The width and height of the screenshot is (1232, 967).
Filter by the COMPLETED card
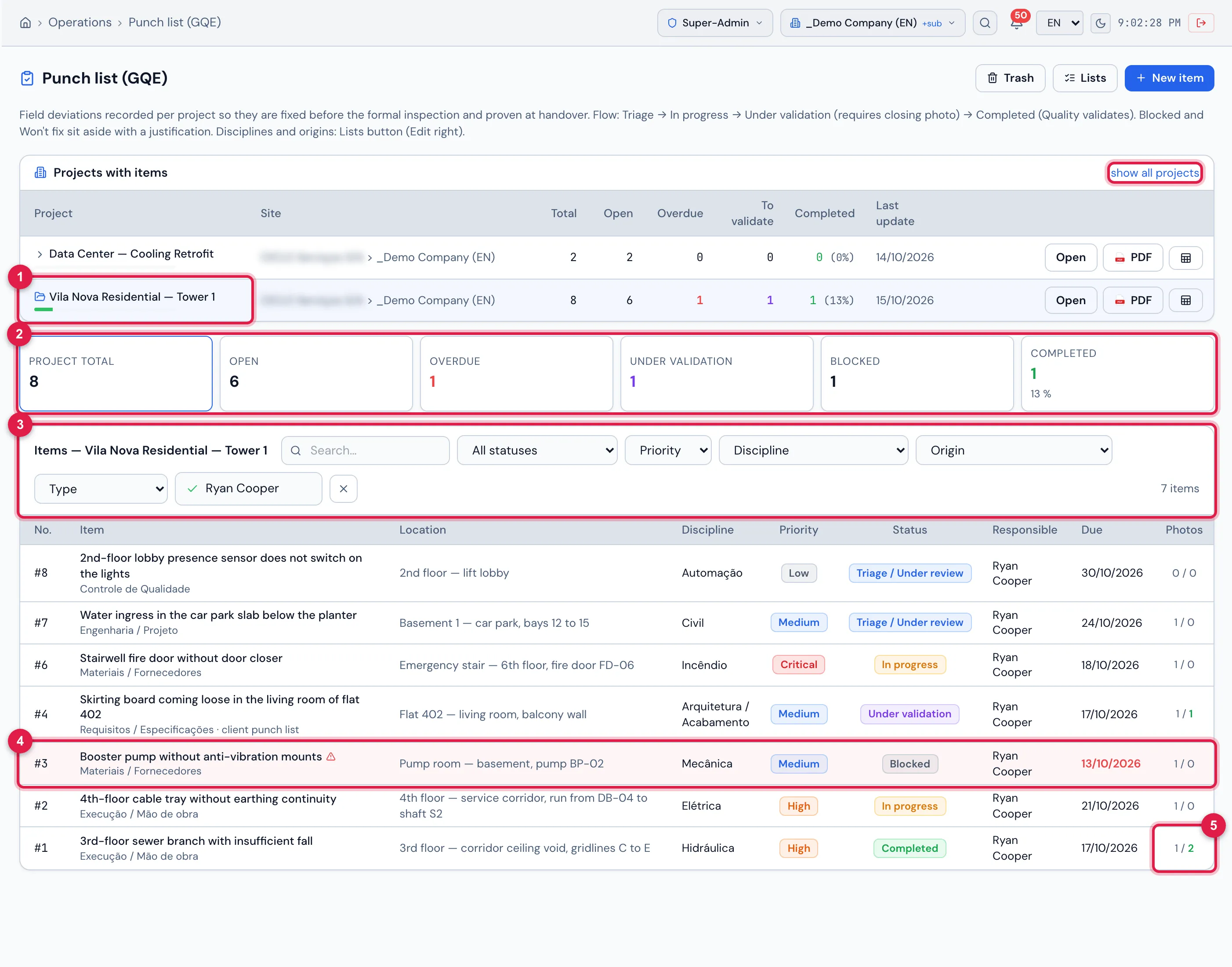point(1118,374)
